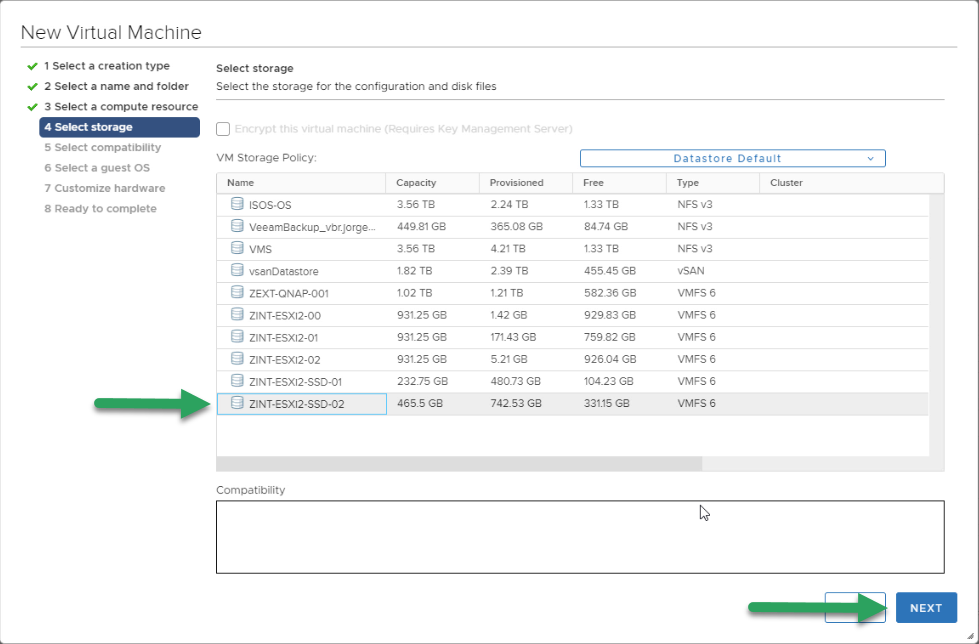Select the VeeamBackup_vbr.jorge... datastore name
This screenshot has height=644, width=979.
pyautogui.click(x=312, y=227)
